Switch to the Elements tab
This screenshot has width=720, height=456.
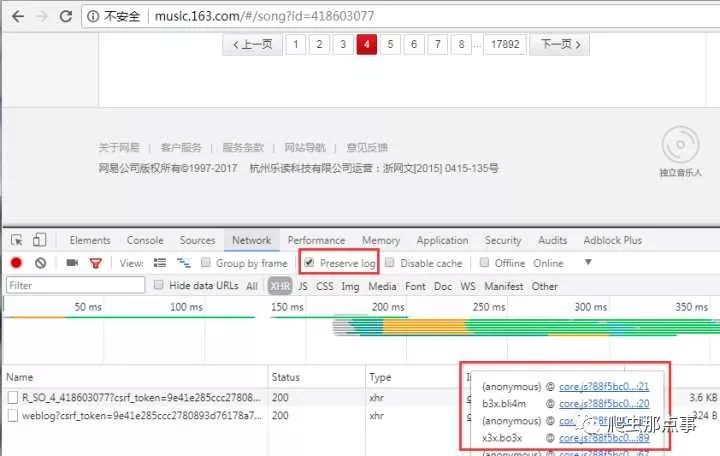90,240
